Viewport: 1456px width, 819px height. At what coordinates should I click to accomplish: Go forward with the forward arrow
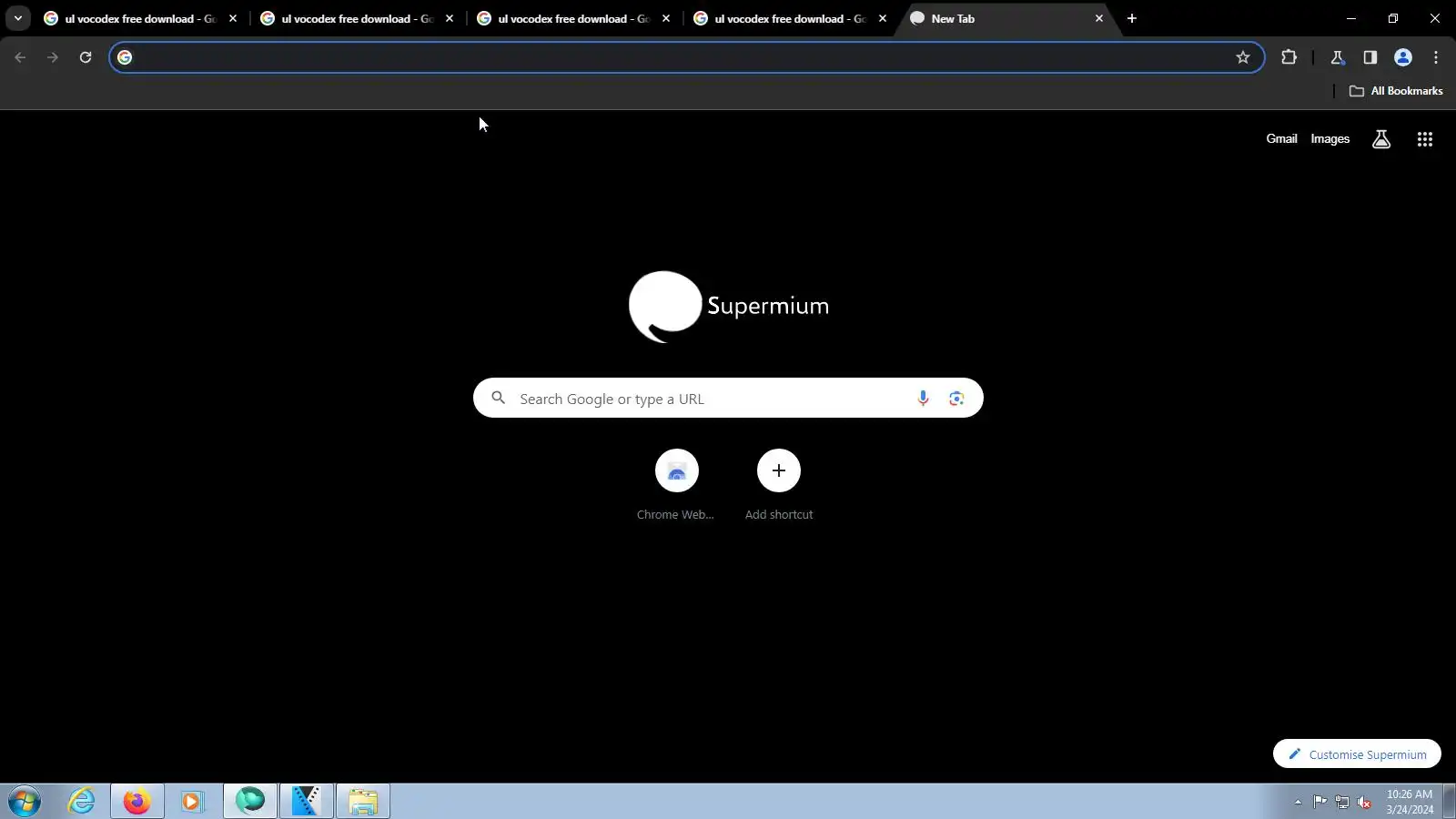click(53, 57)
